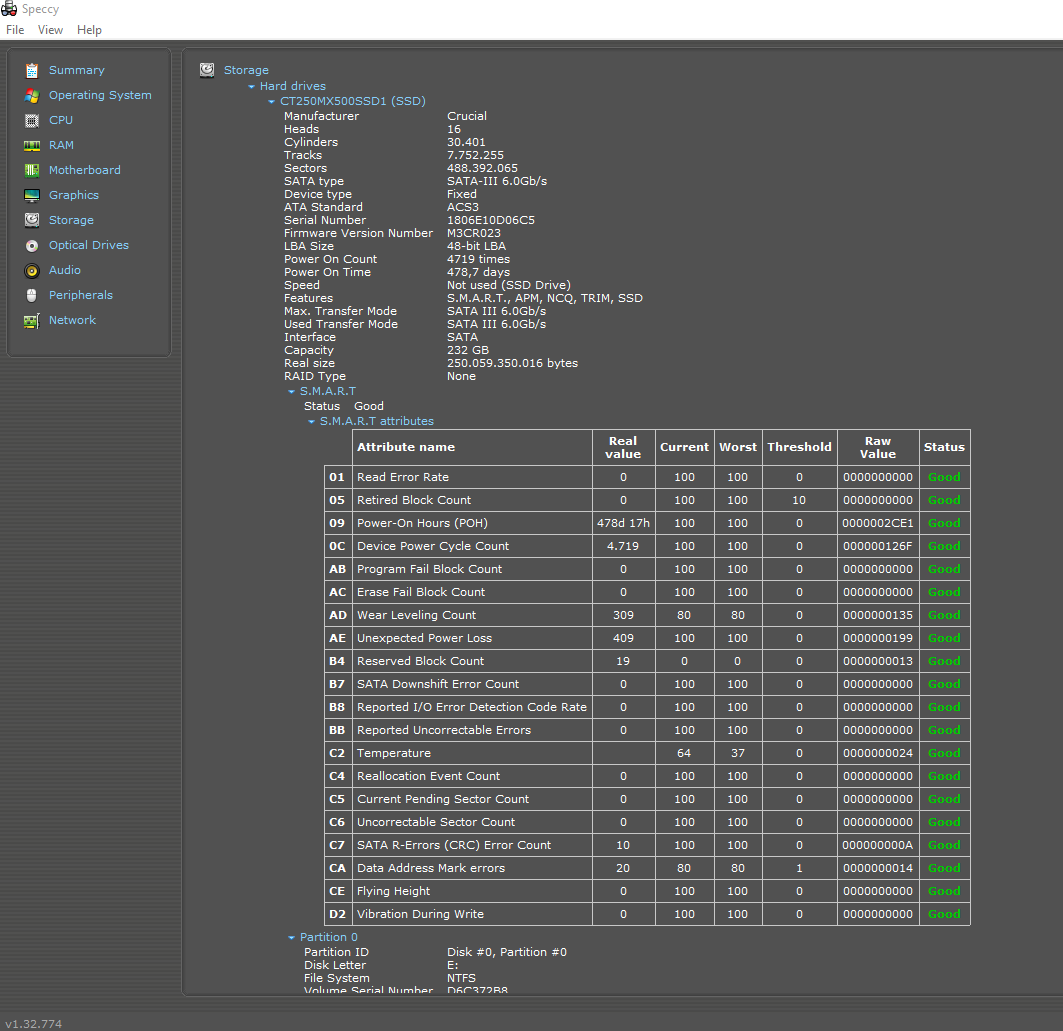Click the Graphics monitor icon

pyautogui.click(x=32, y=195)
